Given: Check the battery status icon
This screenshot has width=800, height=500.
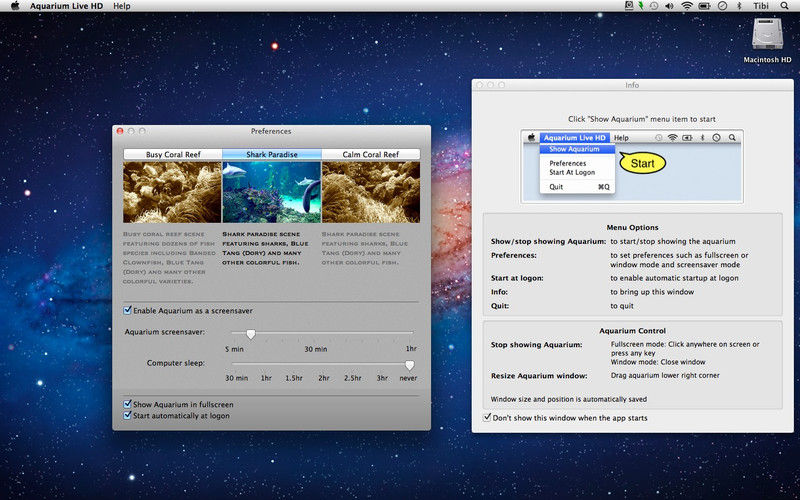Looking at the screenshot, I should tap(705, 6).
